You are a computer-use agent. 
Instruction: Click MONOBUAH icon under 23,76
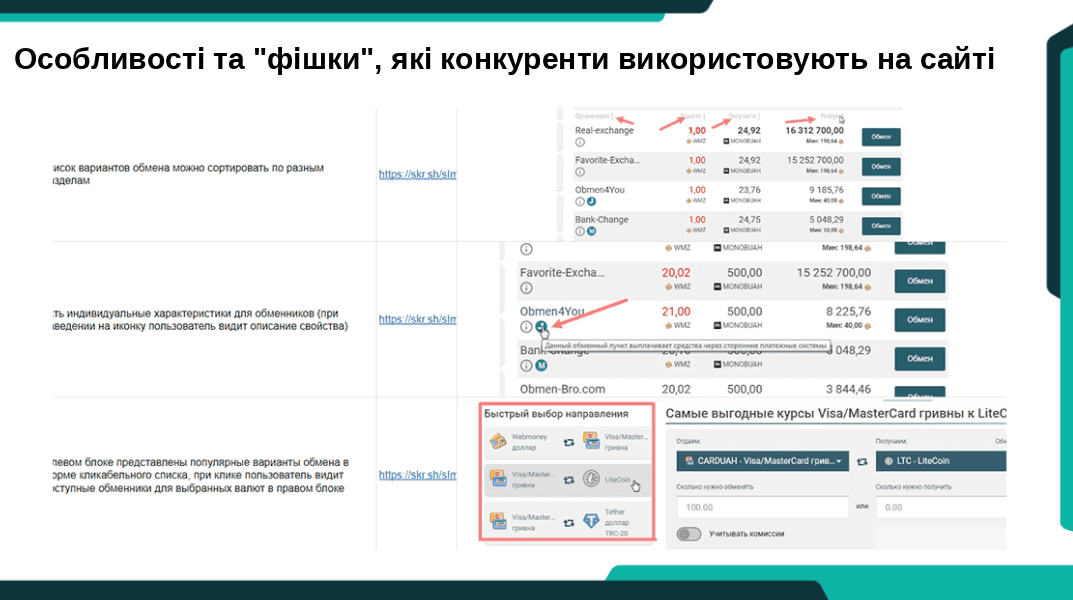[726, 201]
